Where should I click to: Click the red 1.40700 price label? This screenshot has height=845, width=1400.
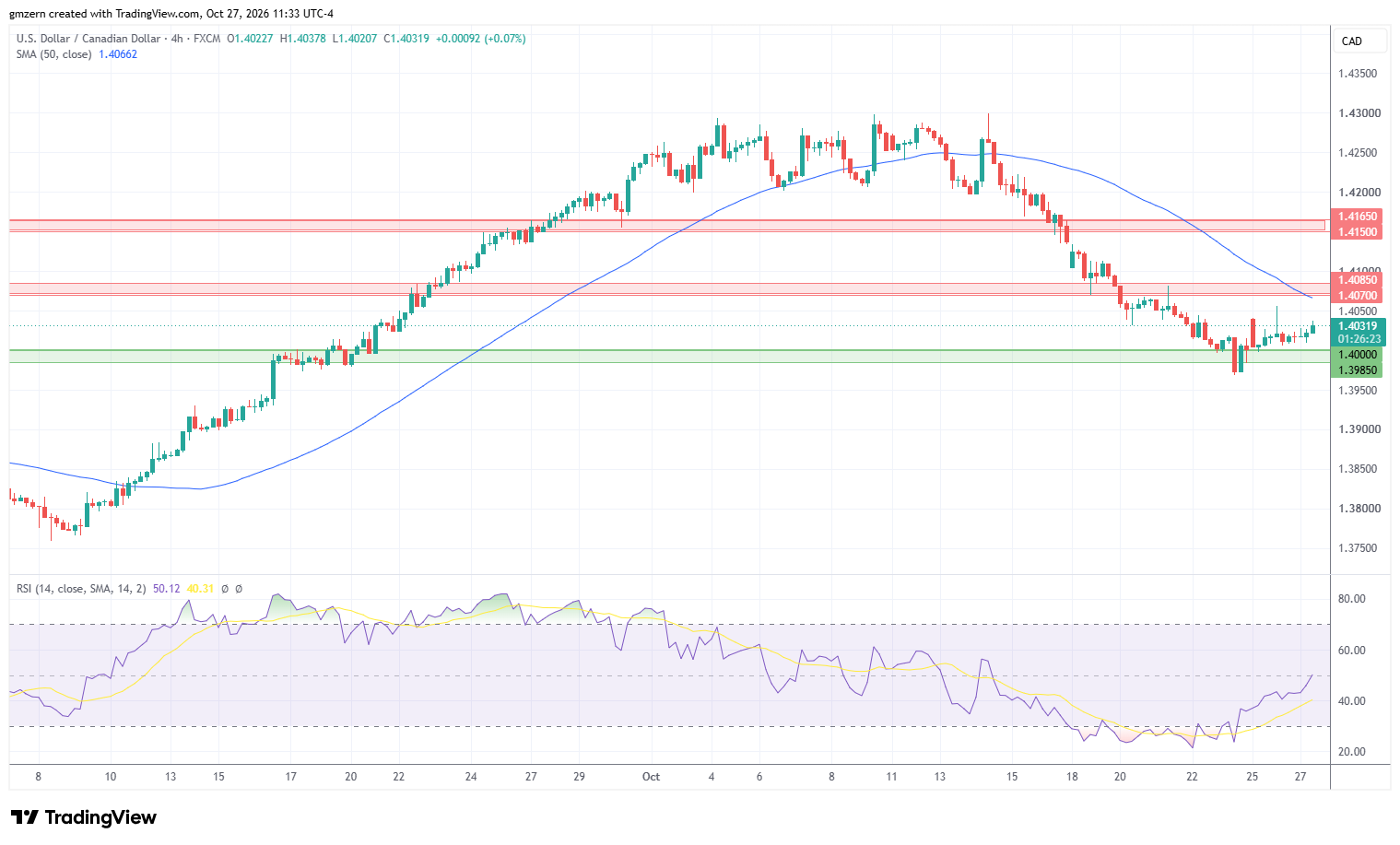click(1358, 296)
